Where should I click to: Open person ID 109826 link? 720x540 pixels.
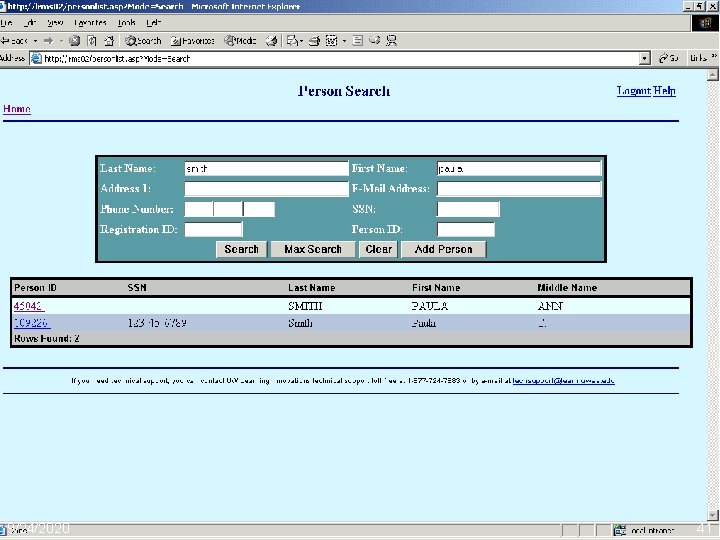[x=32, y=323]
